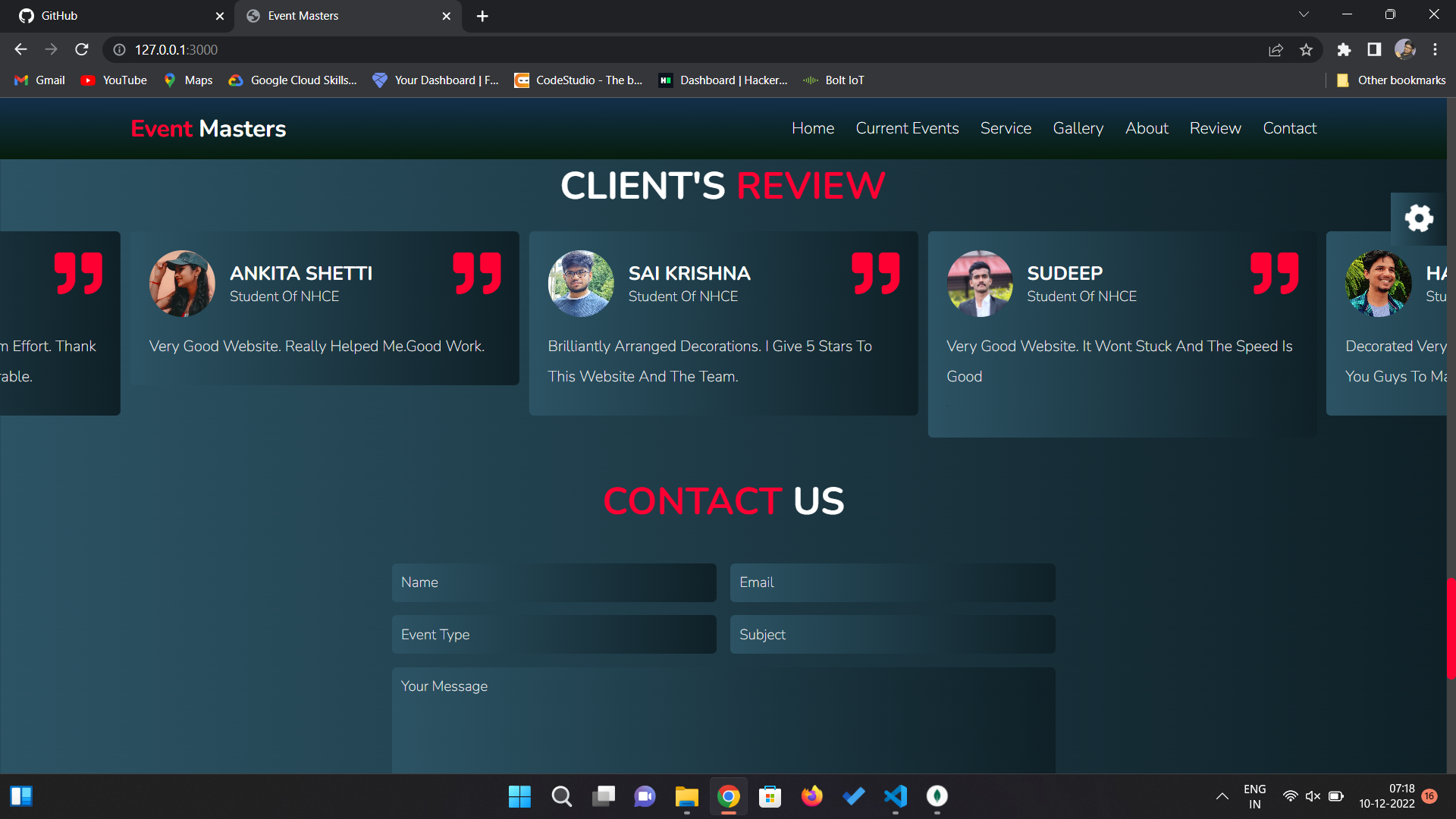Open the Bolt IoT bookmark
The image size is (1456, 819).
pos(833,80)
